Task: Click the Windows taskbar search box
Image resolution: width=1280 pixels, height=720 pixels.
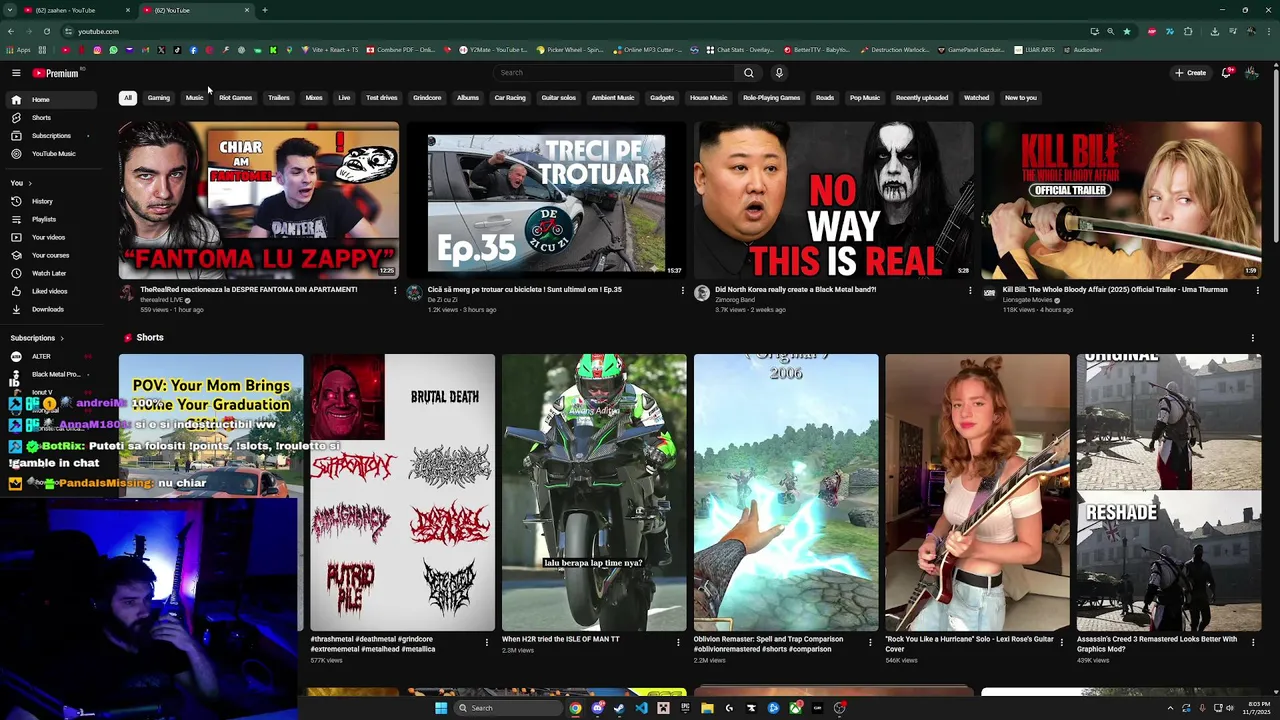Action: coord(508,708)
